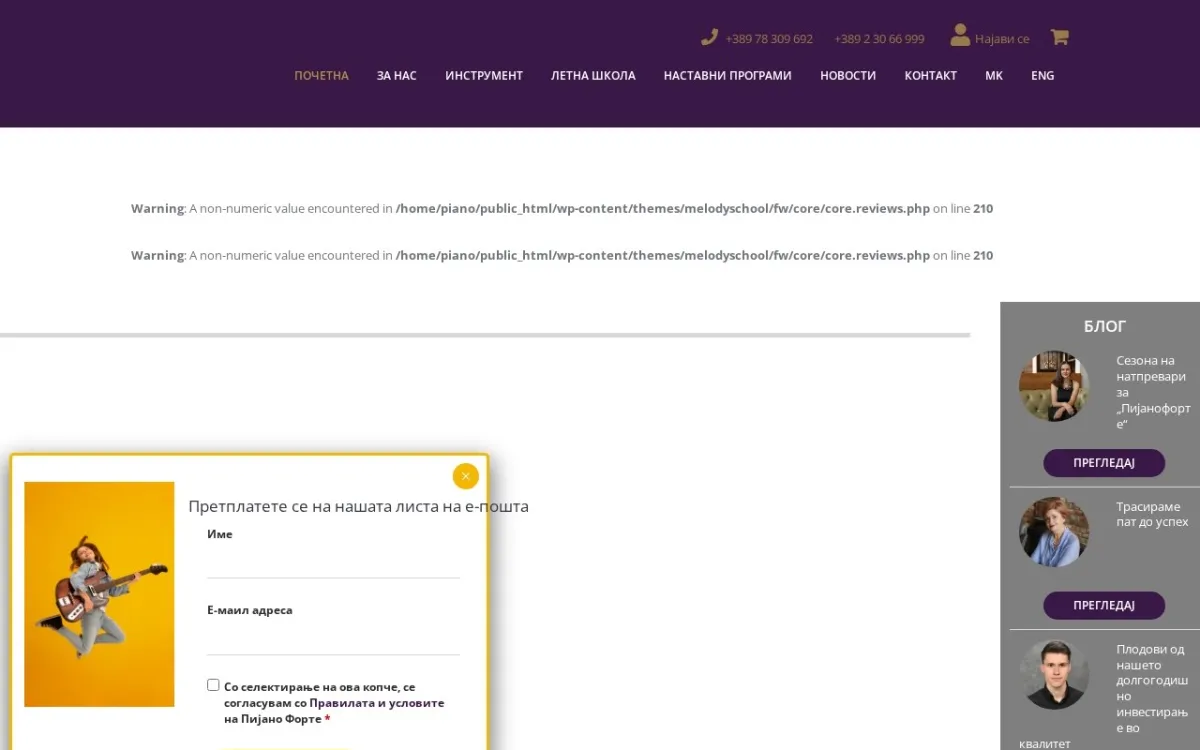
Task: Call the +389 78 309 692 number
Action: [x=769, y=39]
